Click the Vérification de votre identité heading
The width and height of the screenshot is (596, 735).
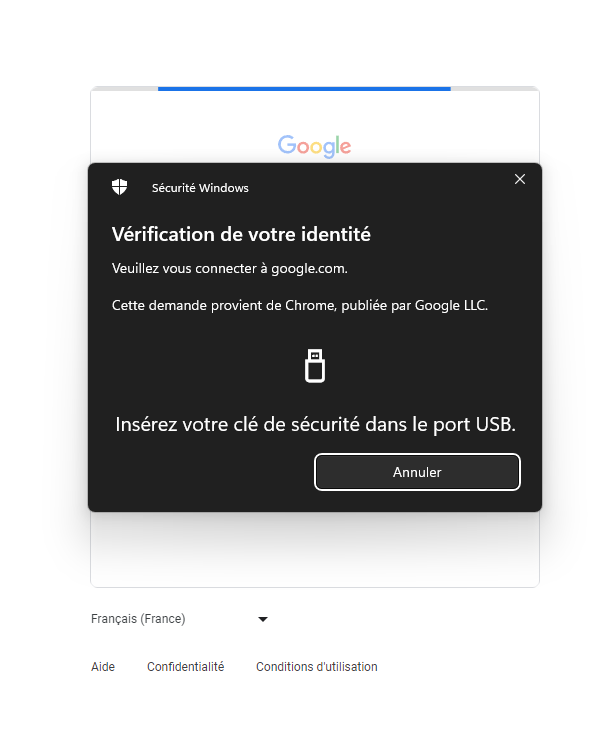click(x=241, y=234)
